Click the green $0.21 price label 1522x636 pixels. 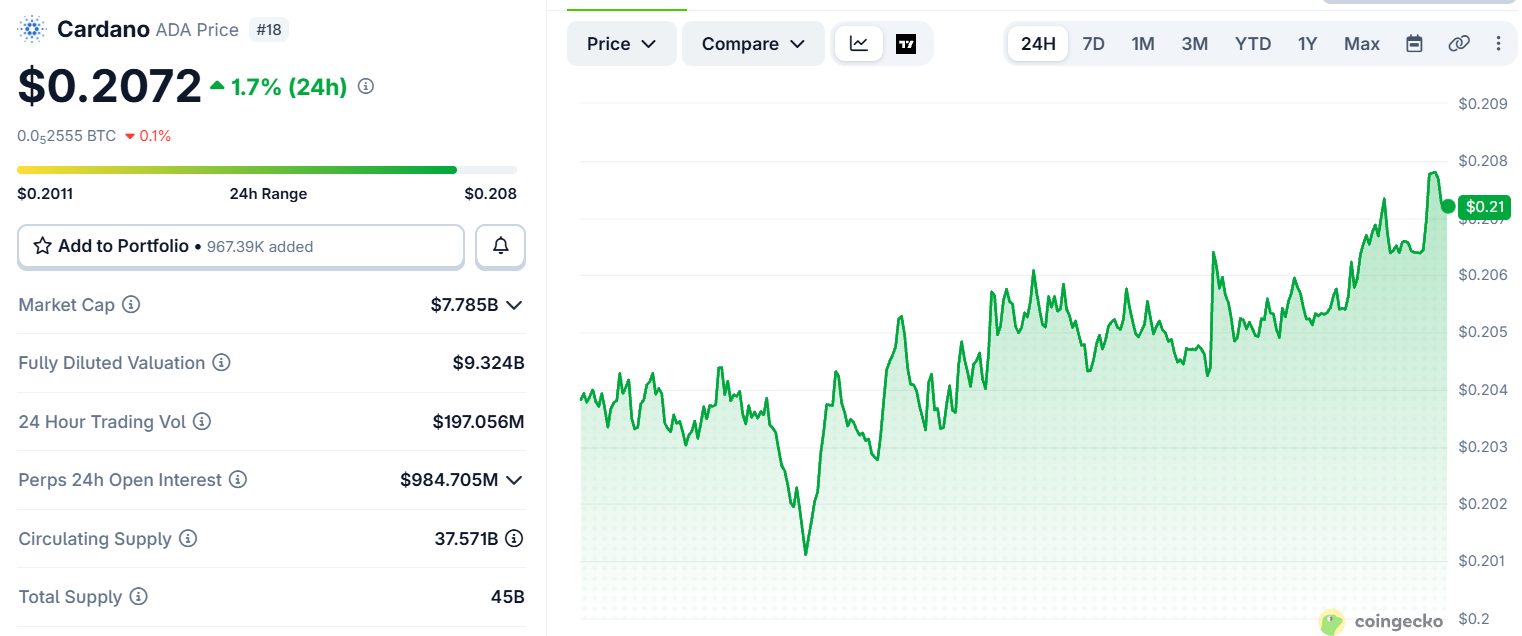click(1485, 207)
